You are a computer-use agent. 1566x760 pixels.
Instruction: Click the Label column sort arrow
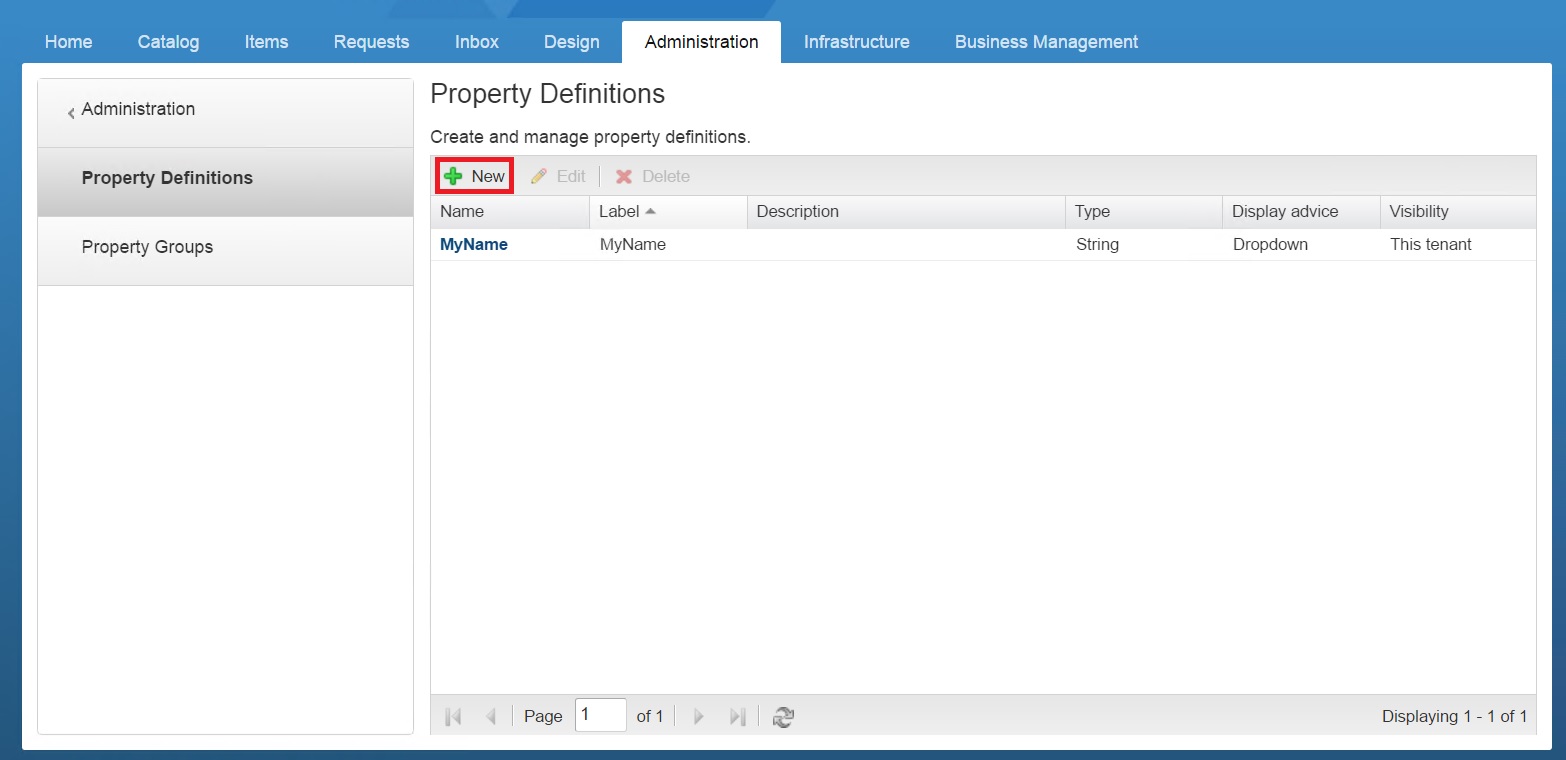coord(650,211)
